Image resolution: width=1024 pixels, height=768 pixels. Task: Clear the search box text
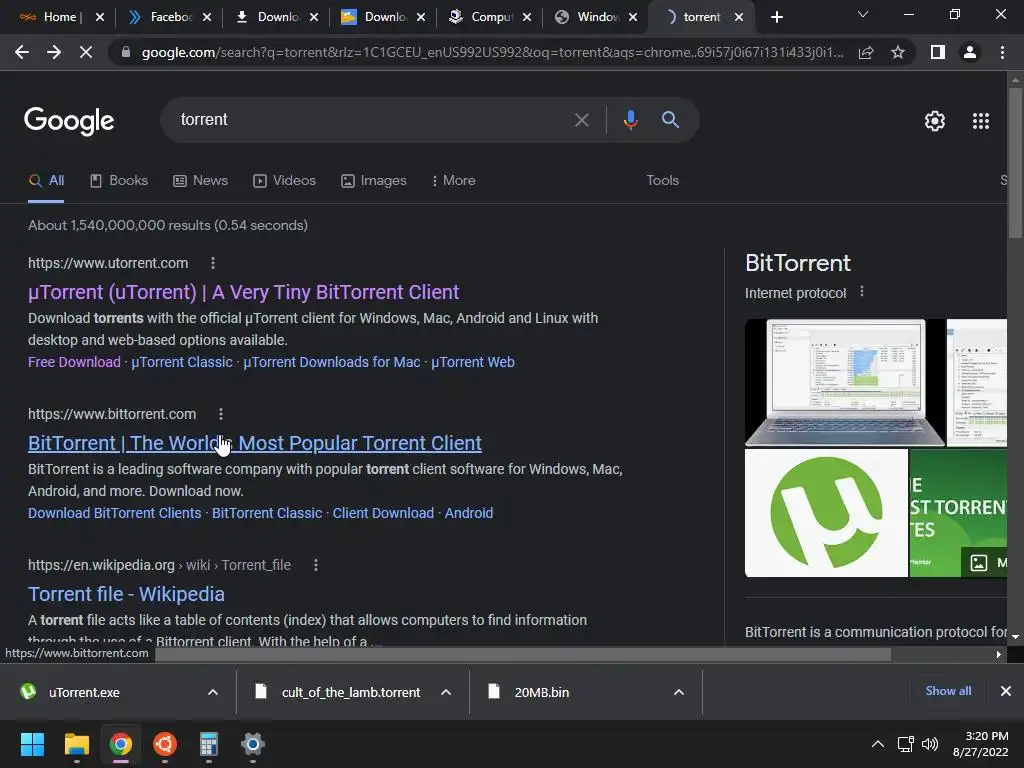pyautogui.click(x=581, y=120)
